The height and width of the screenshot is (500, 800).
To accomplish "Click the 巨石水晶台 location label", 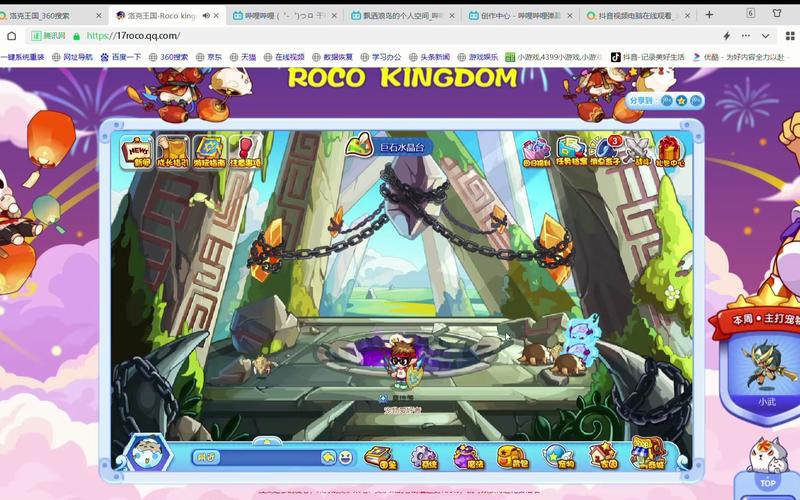I will point(402,148).
